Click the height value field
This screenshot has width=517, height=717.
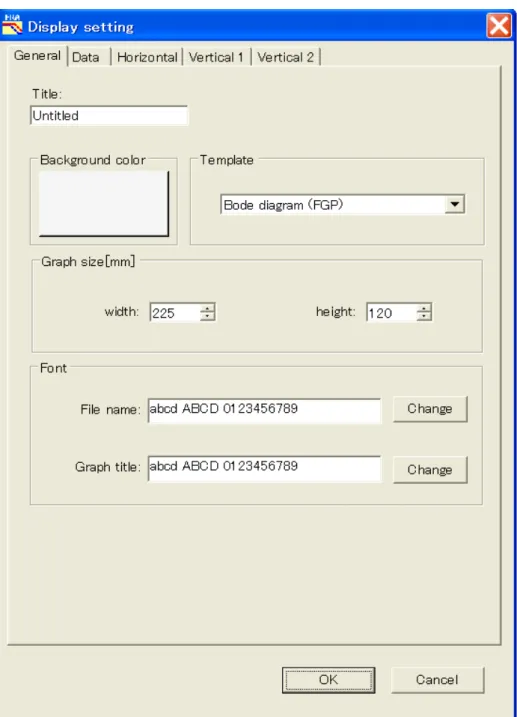pyautogui.click(x=392, y=313)
